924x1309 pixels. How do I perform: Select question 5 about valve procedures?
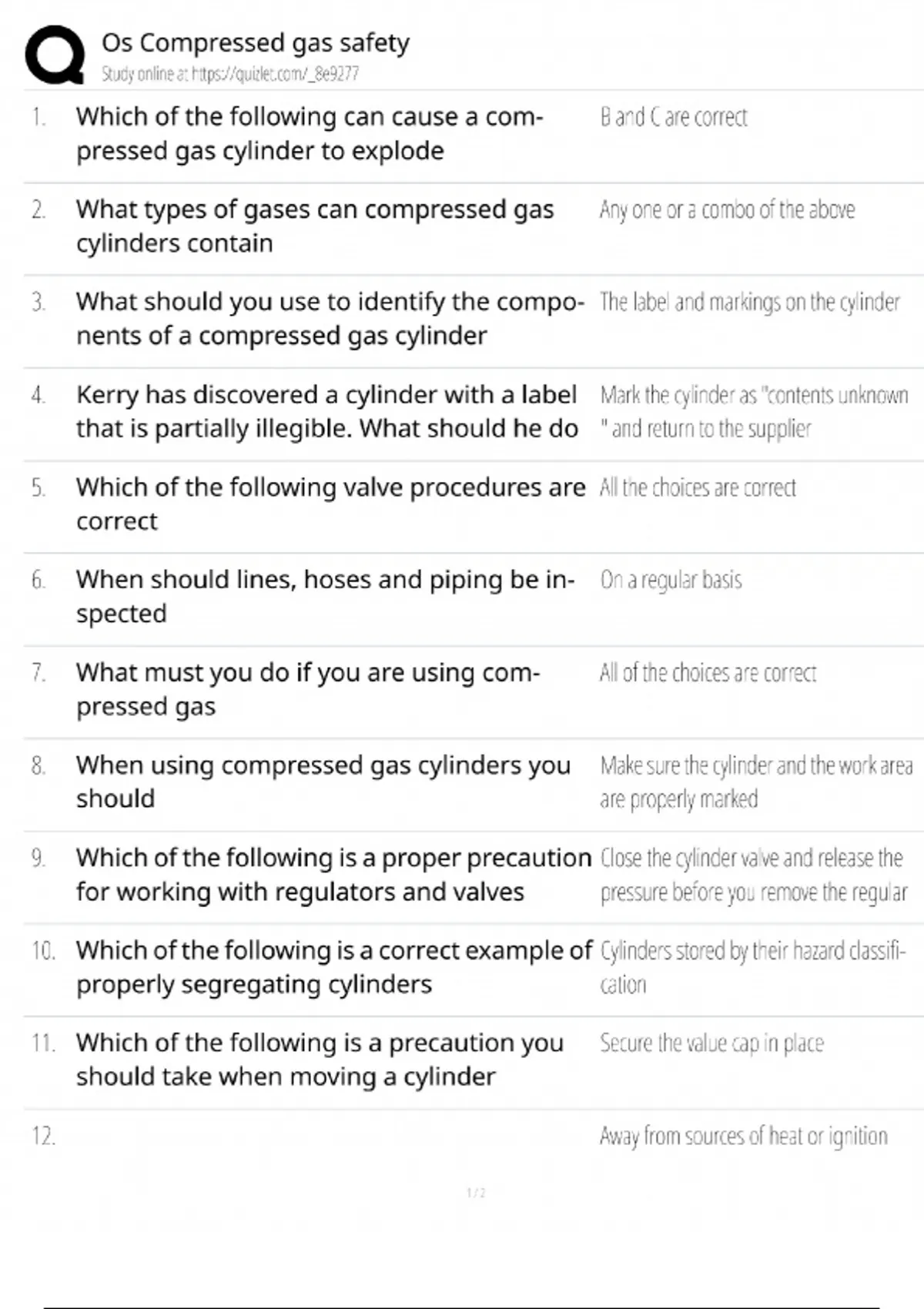(x=330, y=504)
